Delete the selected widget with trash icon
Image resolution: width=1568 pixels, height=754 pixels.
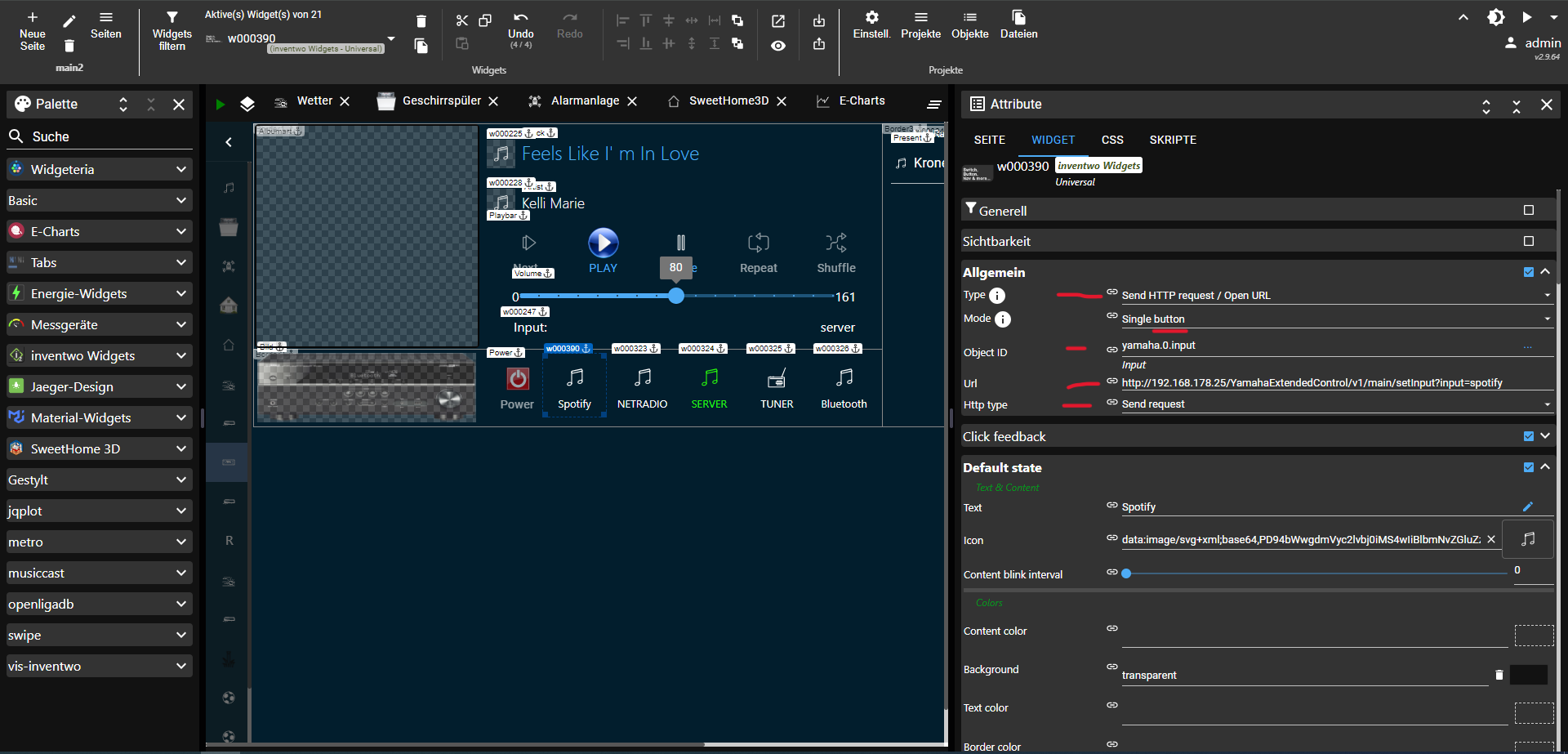point(421,21)
